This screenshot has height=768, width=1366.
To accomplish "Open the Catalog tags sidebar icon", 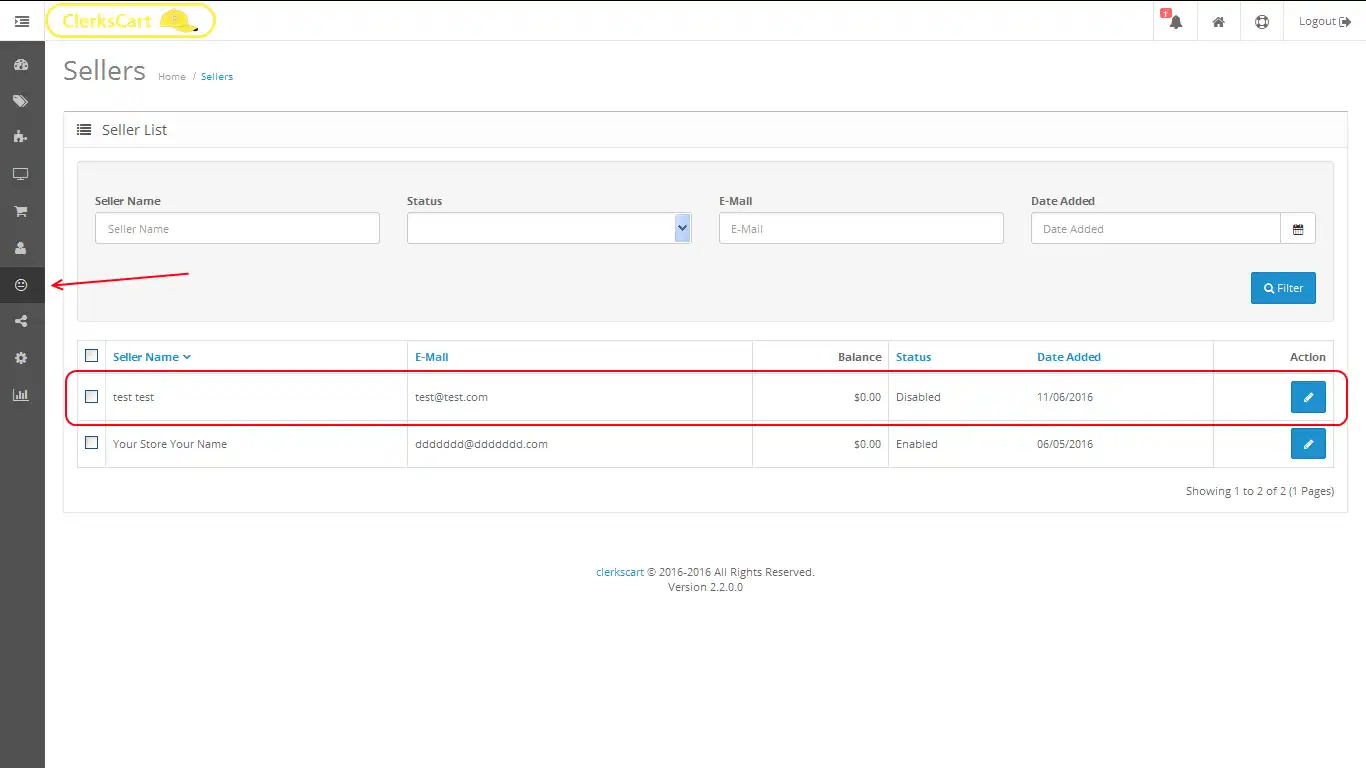I will click(21, 101).
